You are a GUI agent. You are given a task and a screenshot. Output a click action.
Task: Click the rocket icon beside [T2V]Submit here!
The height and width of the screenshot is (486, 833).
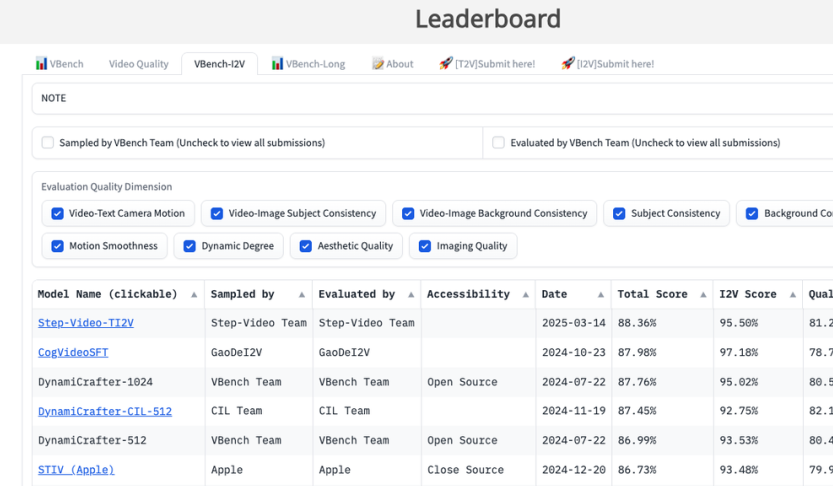point(445,64)
